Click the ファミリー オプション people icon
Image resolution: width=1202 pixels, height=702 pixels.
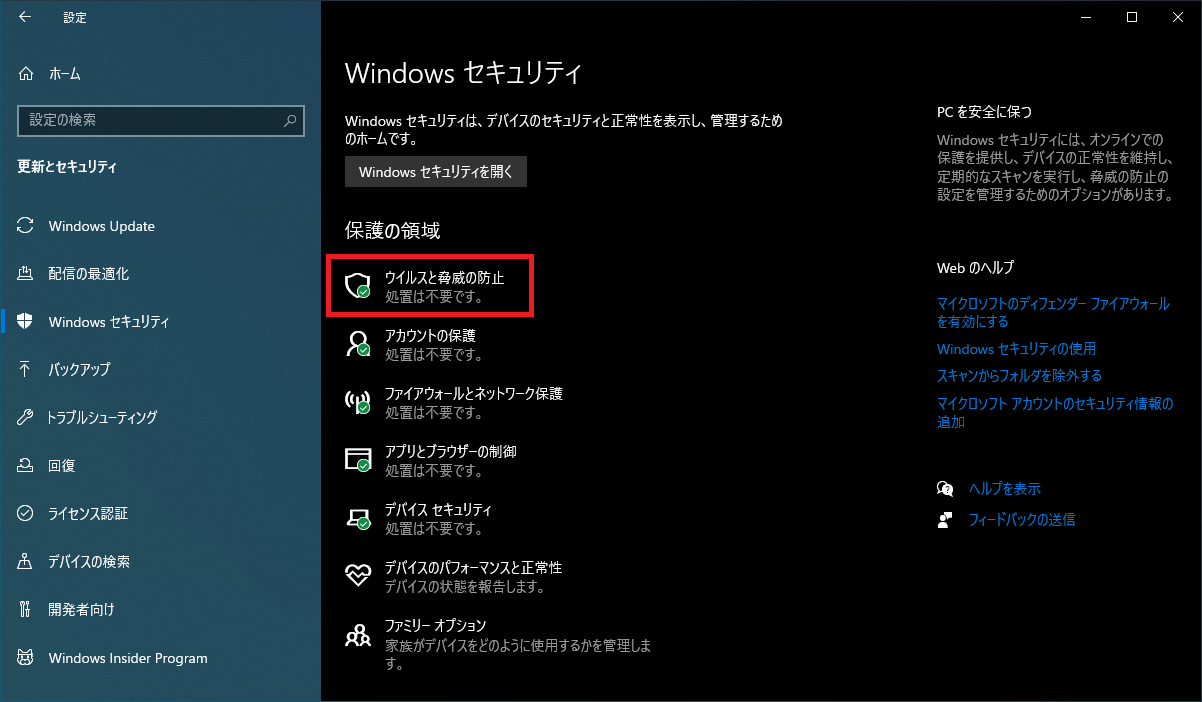(358, 634)
